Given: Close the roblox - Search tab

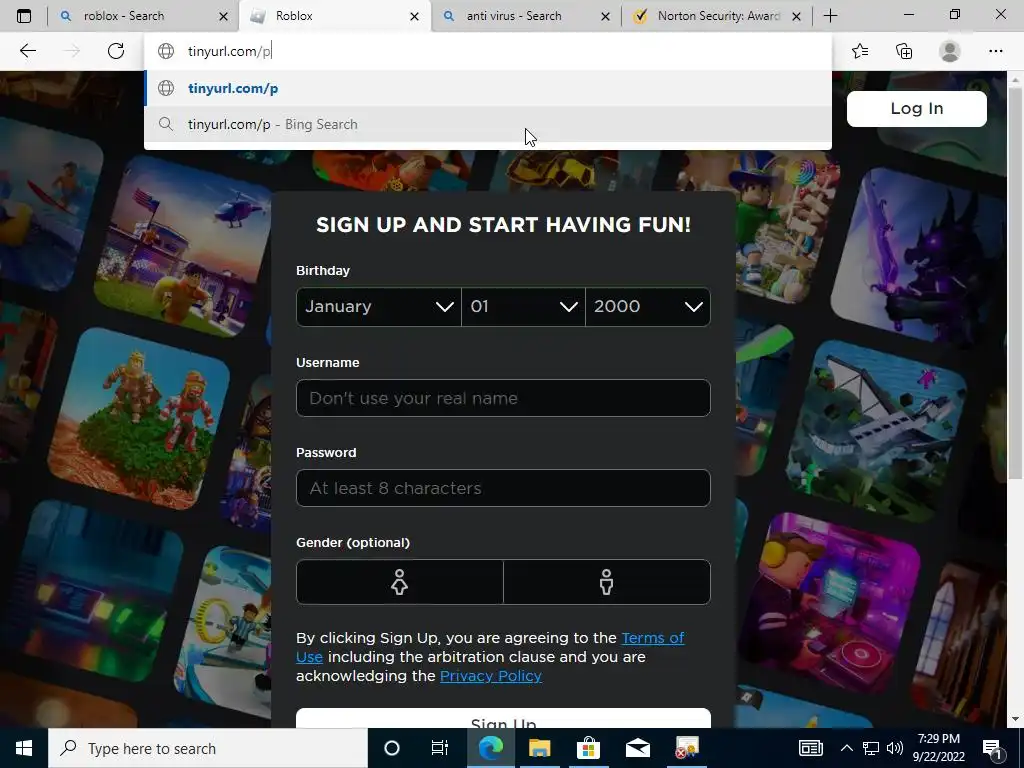Looking at the screenshot, I should pos(223,16).
